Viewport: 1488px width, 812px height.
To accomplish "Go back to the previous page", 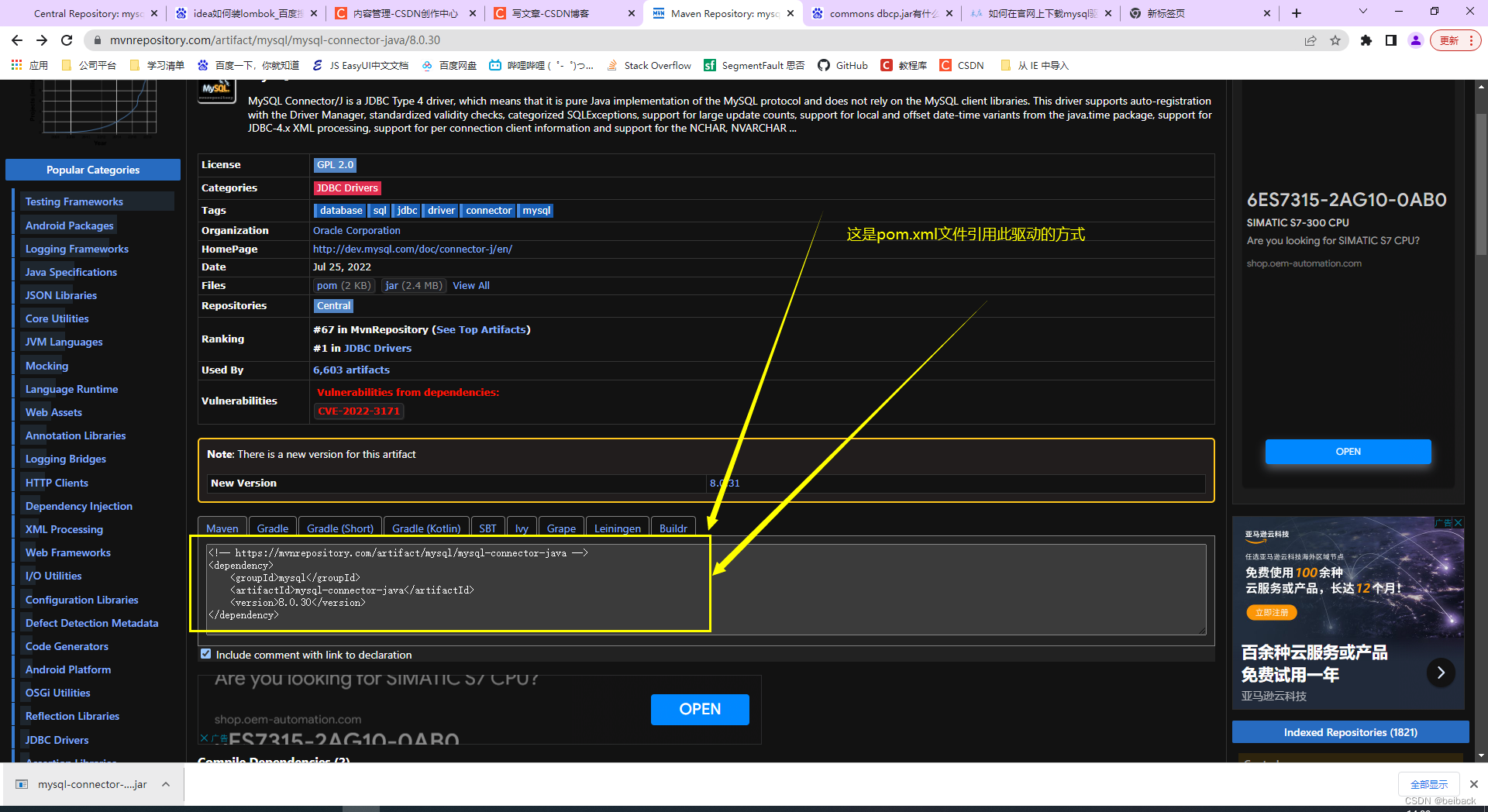I will (x=17, y=40).
